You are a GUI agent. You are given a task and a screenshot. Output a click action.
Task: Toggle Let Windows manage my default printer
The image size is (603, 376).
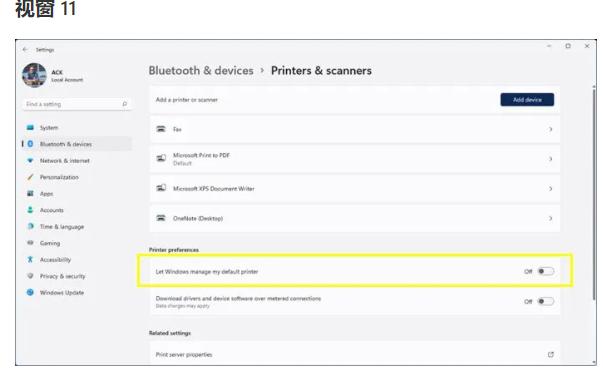546,271
